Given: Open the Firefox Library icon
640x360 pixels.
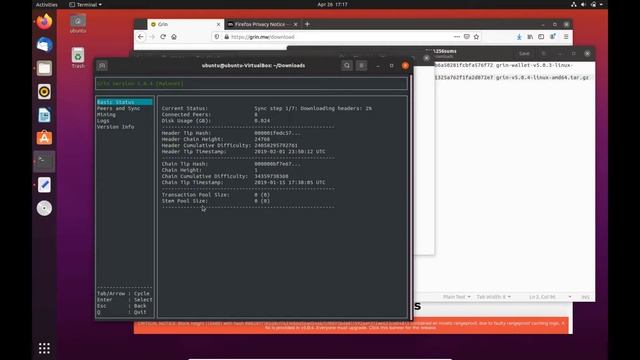Looking at the screenshot, I should (530, 37).
